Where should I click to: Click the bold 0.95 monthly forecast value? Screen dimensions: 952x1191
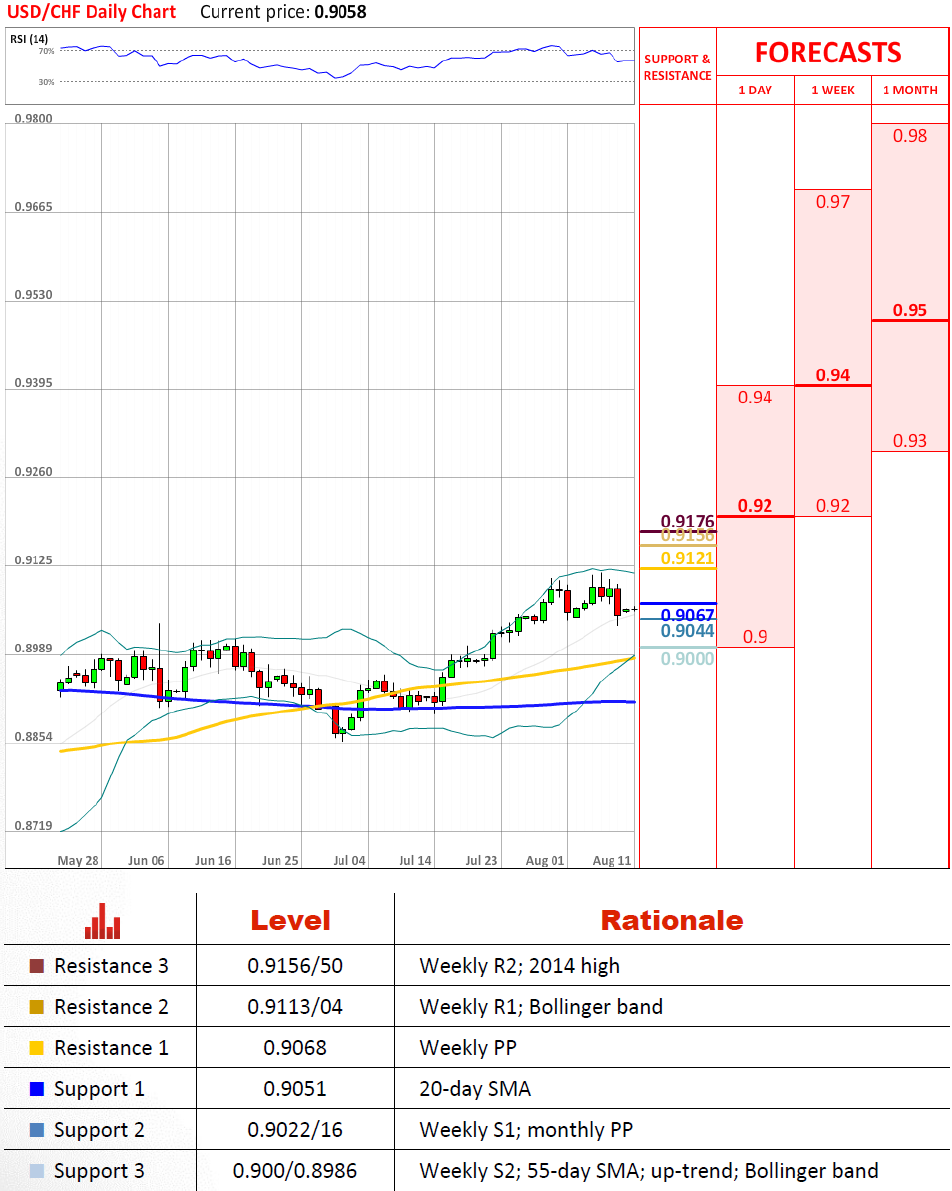coord(910,310)
